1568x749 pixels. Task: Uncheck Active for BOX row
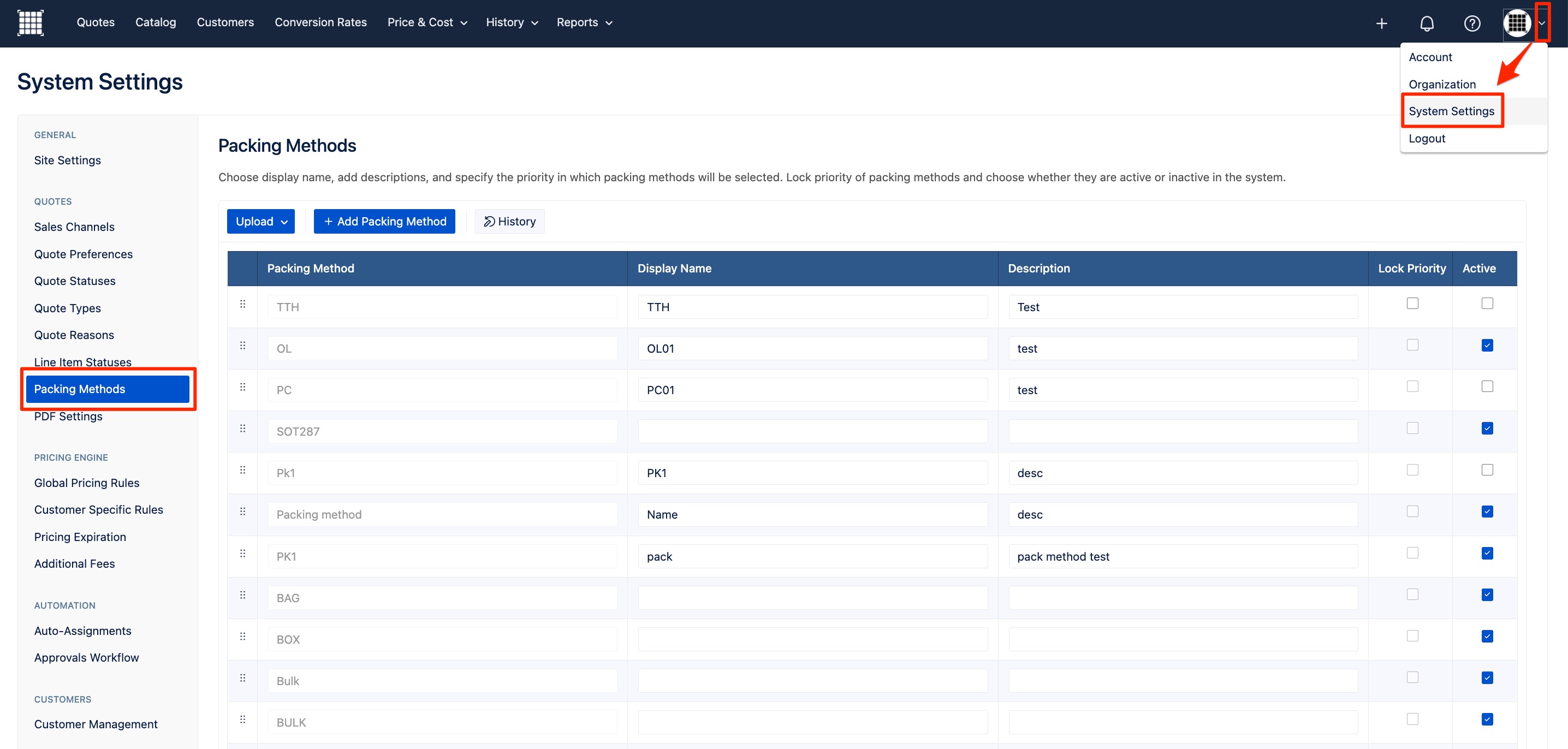point(1487,636)
